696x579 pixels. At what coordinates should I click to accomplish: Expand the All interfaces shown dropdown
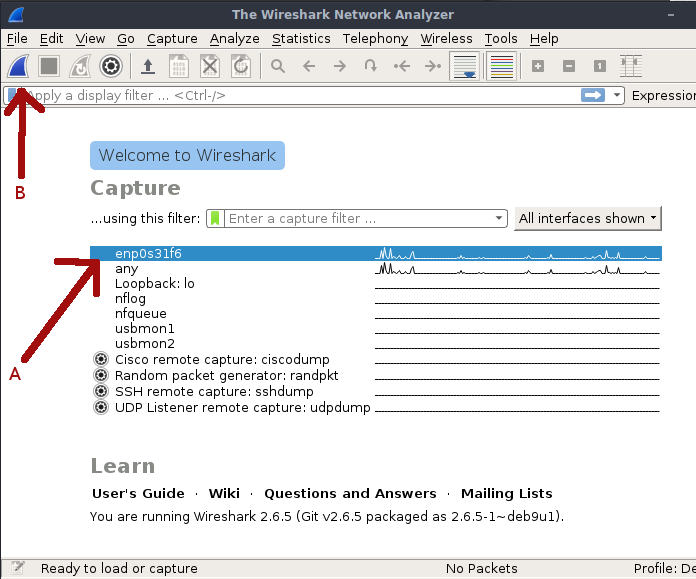click(x=588, y=218)
